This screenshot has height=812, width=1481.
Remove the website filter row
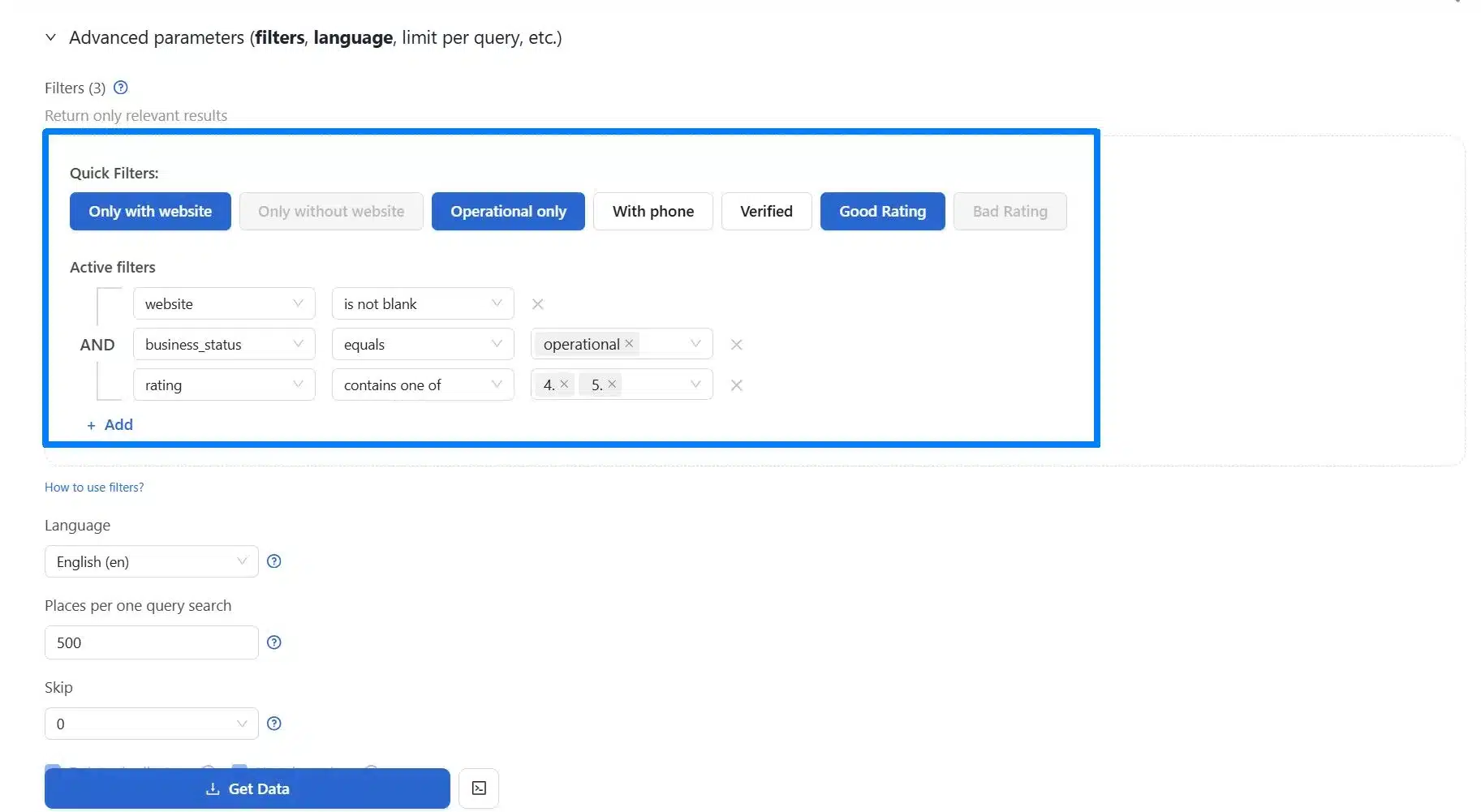pyautogui.click(x=537, y=304)
